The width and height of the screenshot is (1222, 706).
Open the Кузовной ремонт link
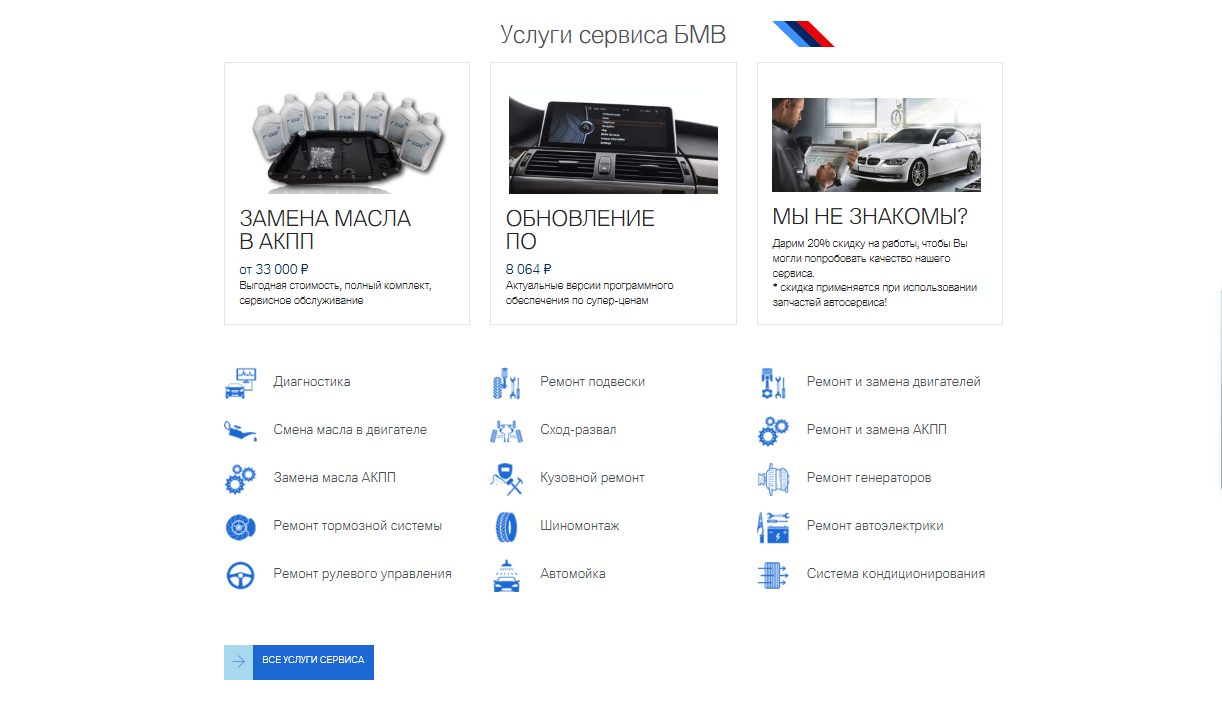pyautogui.click(x=593, y=478)
